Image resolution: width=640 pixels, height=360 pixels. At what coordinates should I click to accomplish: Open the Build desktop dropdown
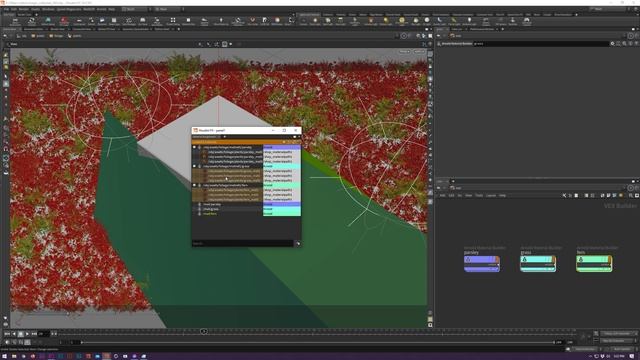[136, 9]
